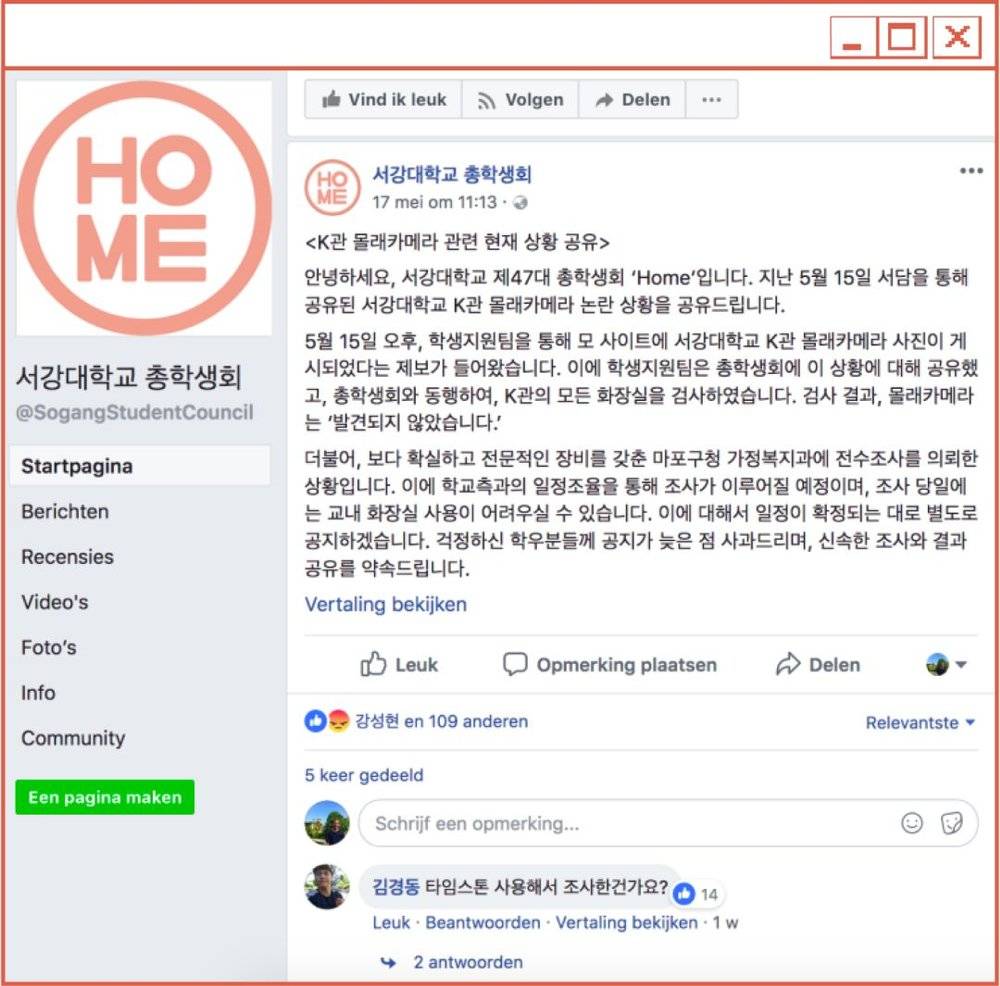
Task: Toggle Volgen to follow the page
Action: pos(520,99)
